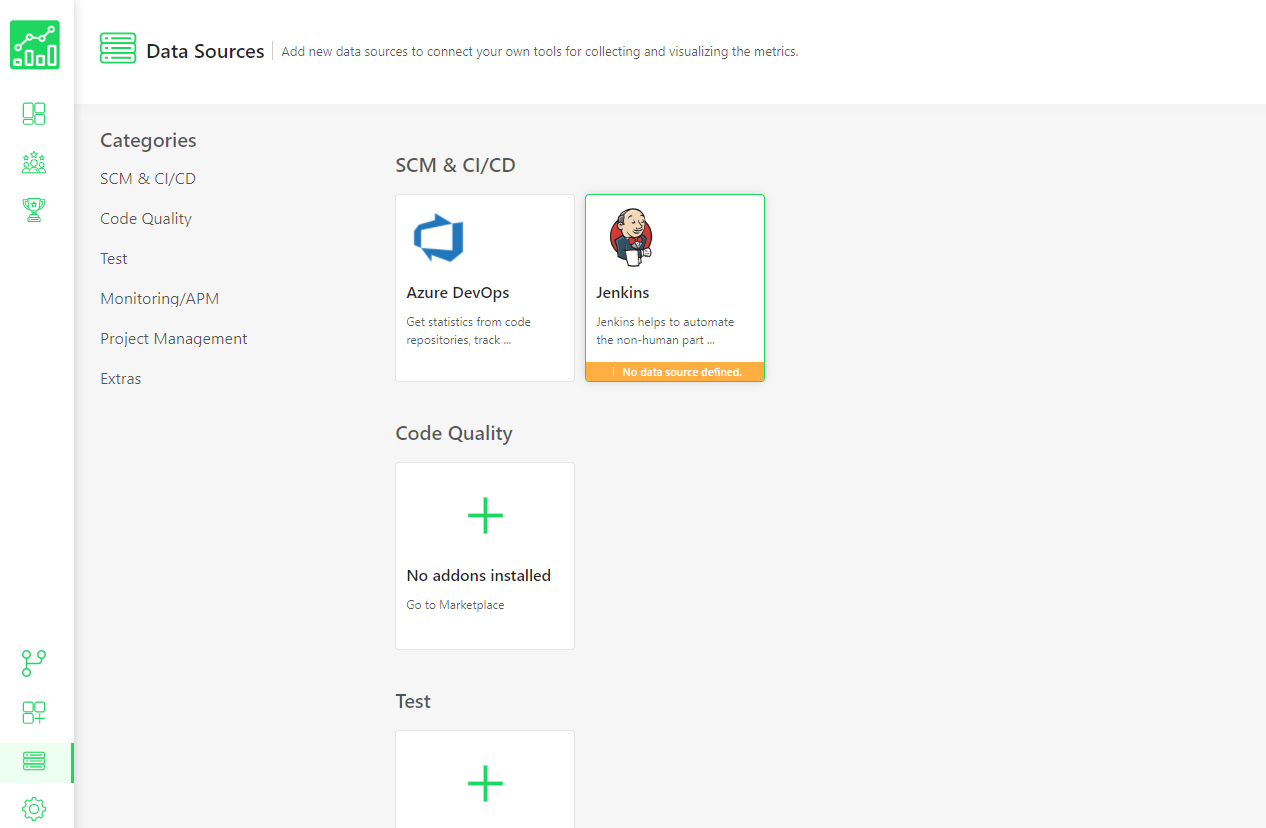Select the SCM & CI/CD category
Image resolution: width=1266 pixels, height=828 pixels.
click(148, 179)
